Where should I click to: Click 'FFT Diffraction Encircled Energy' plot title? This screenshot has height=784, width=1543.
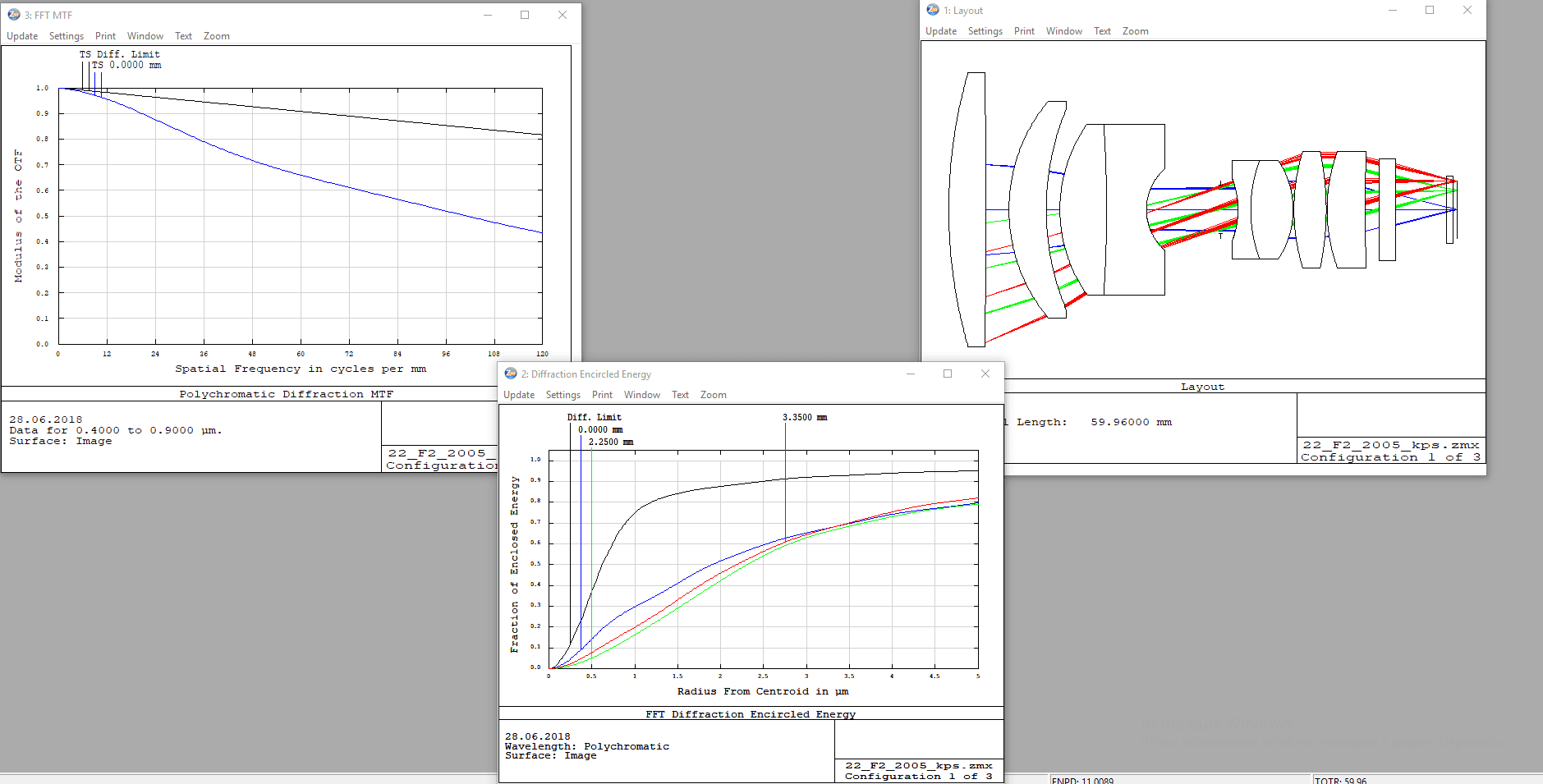pos(751,714)
